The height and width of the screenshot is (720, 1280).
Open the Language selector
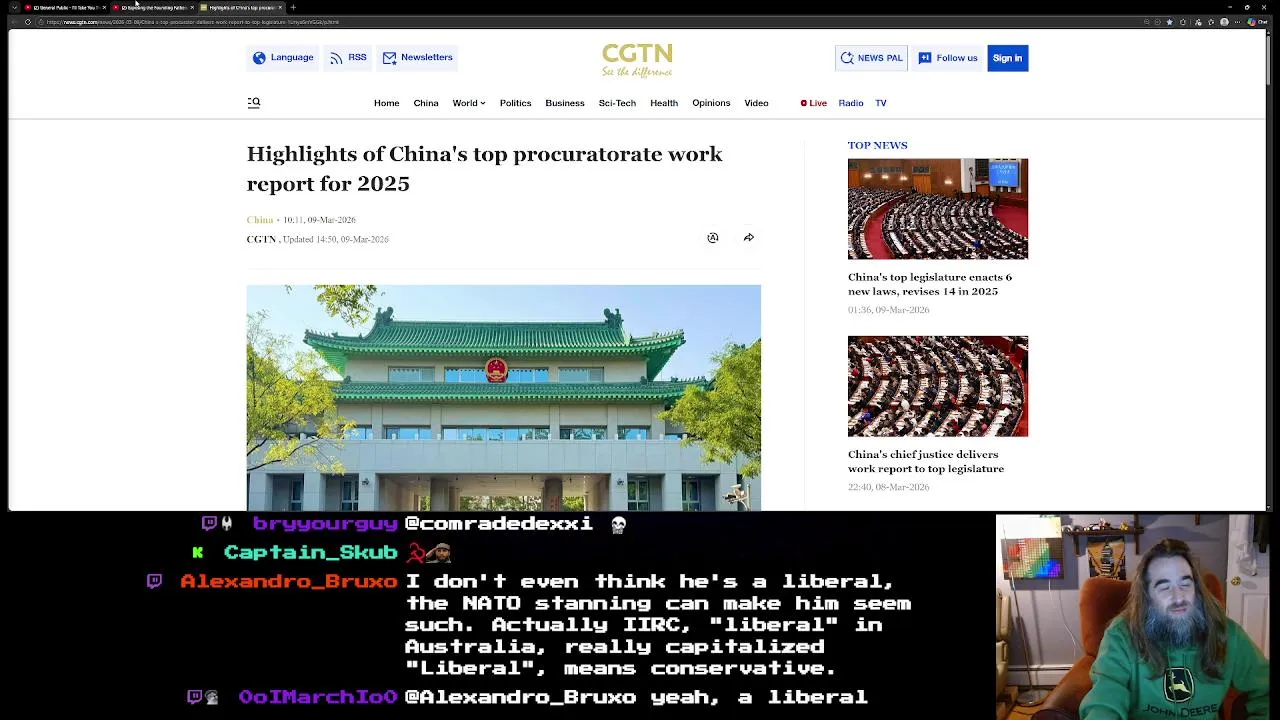pyautogui.click(x=283, y=57)
